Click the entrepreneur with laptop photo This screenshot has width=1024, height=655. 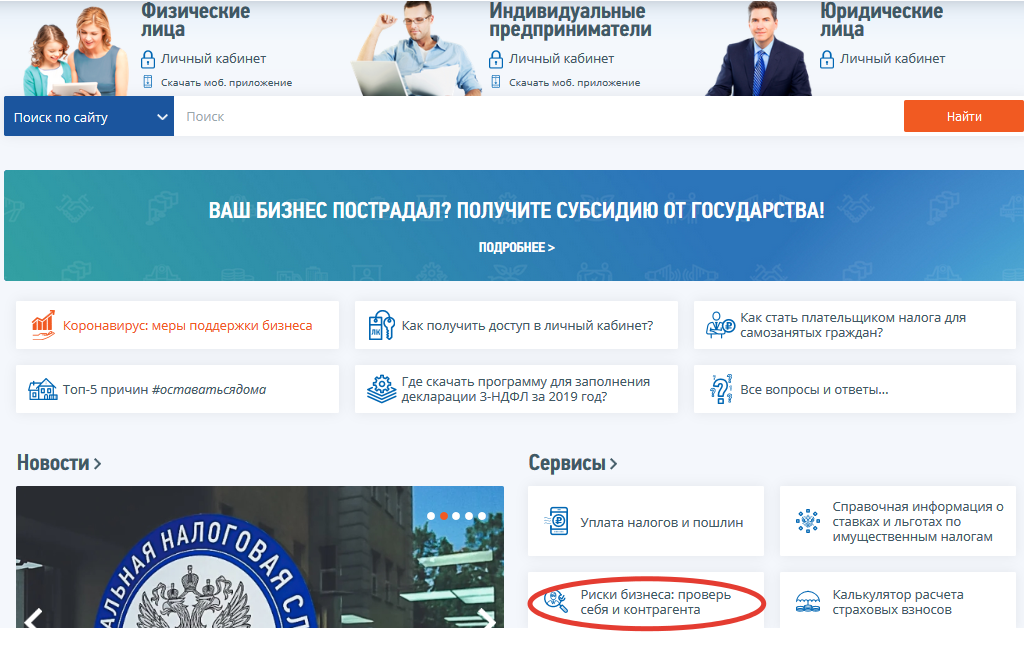coord(416,49)
